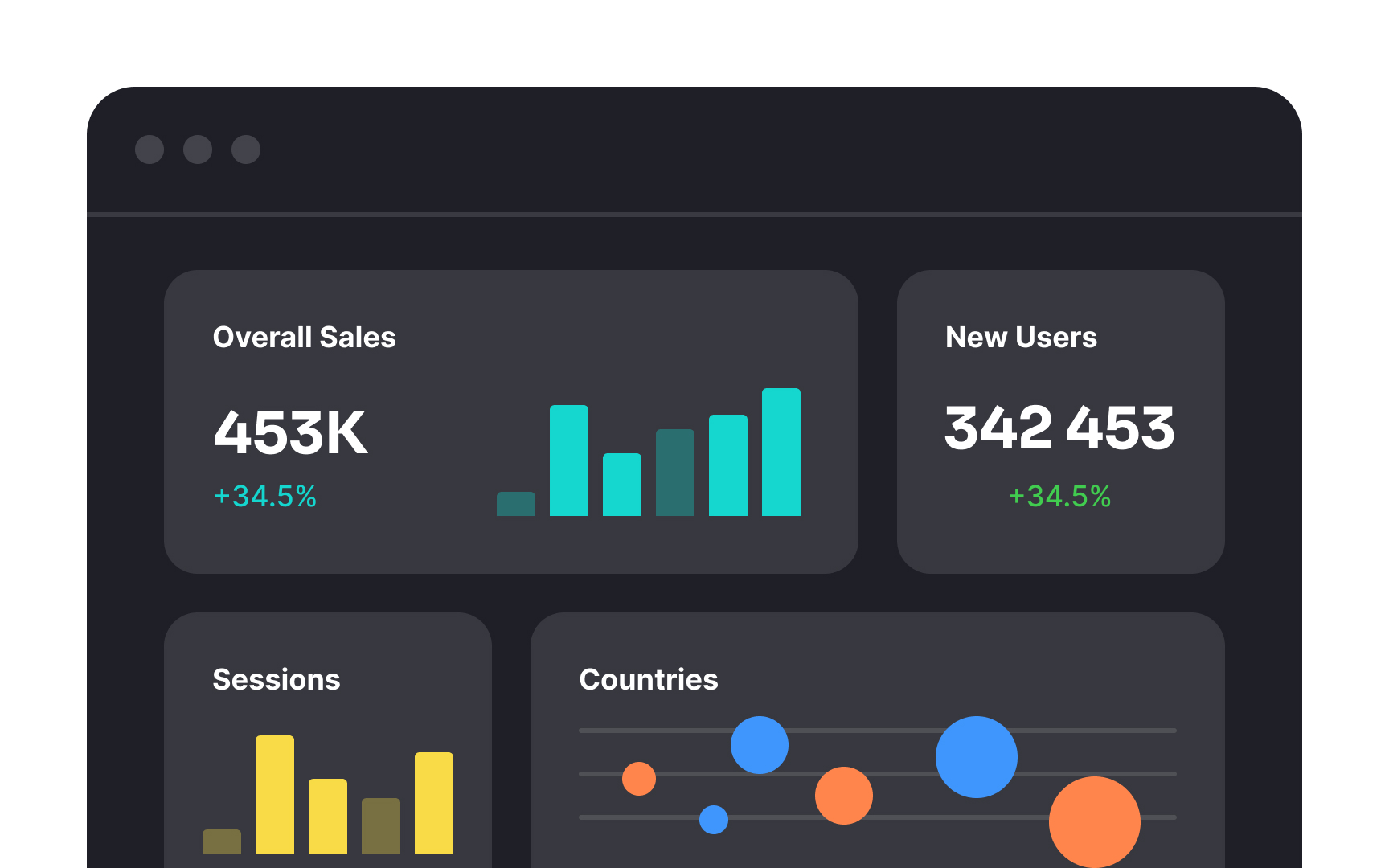Viewport: 1389px width, 868px height.
Task: Click the fourth dark teal bar in Overall Sales
Action: (x=675, y=473)
